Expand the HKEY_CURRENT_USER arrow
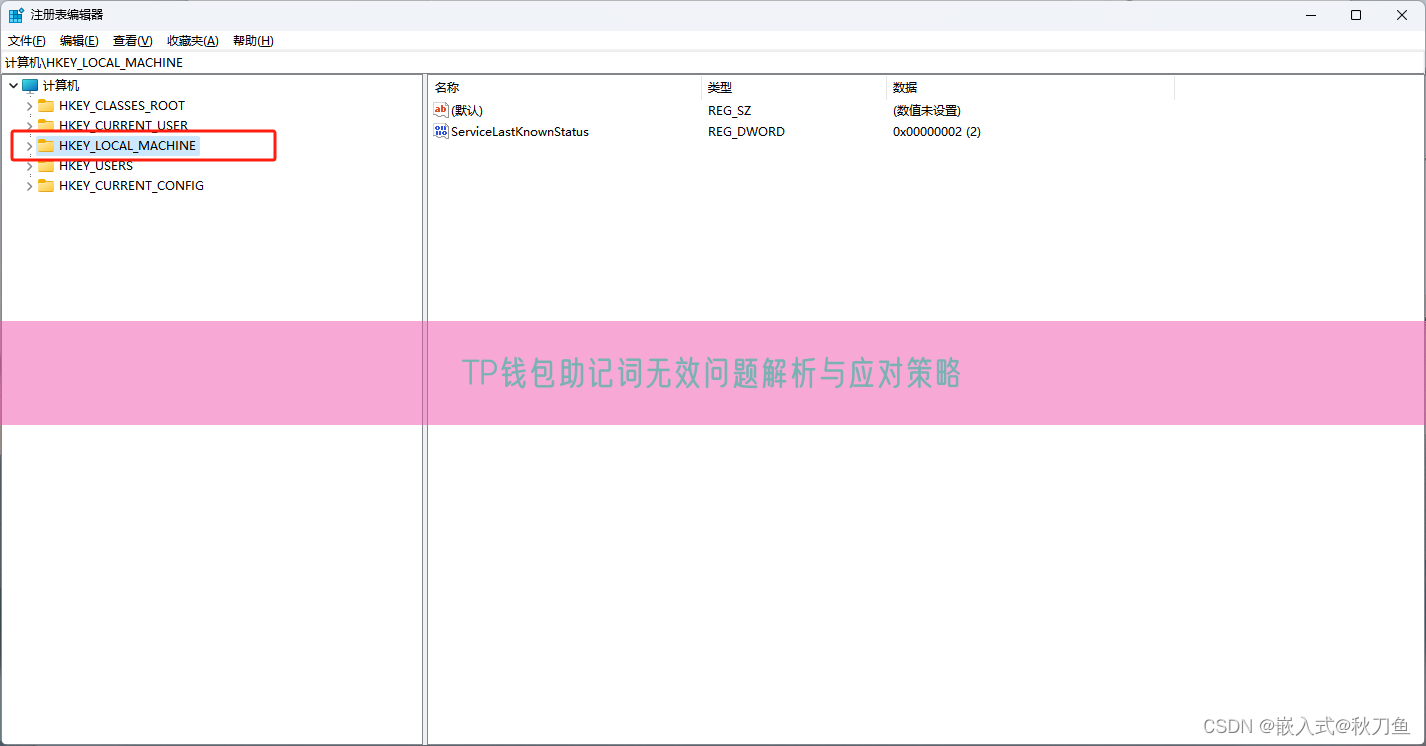Image resolution: width=1426 pixels, height=746 pixels. [29, 126]
